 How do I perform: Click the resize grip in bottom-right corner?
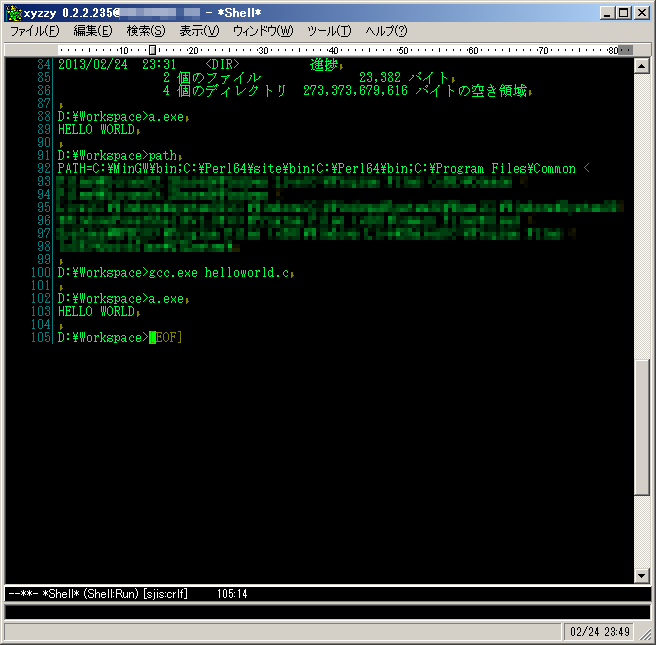[645, 634]
